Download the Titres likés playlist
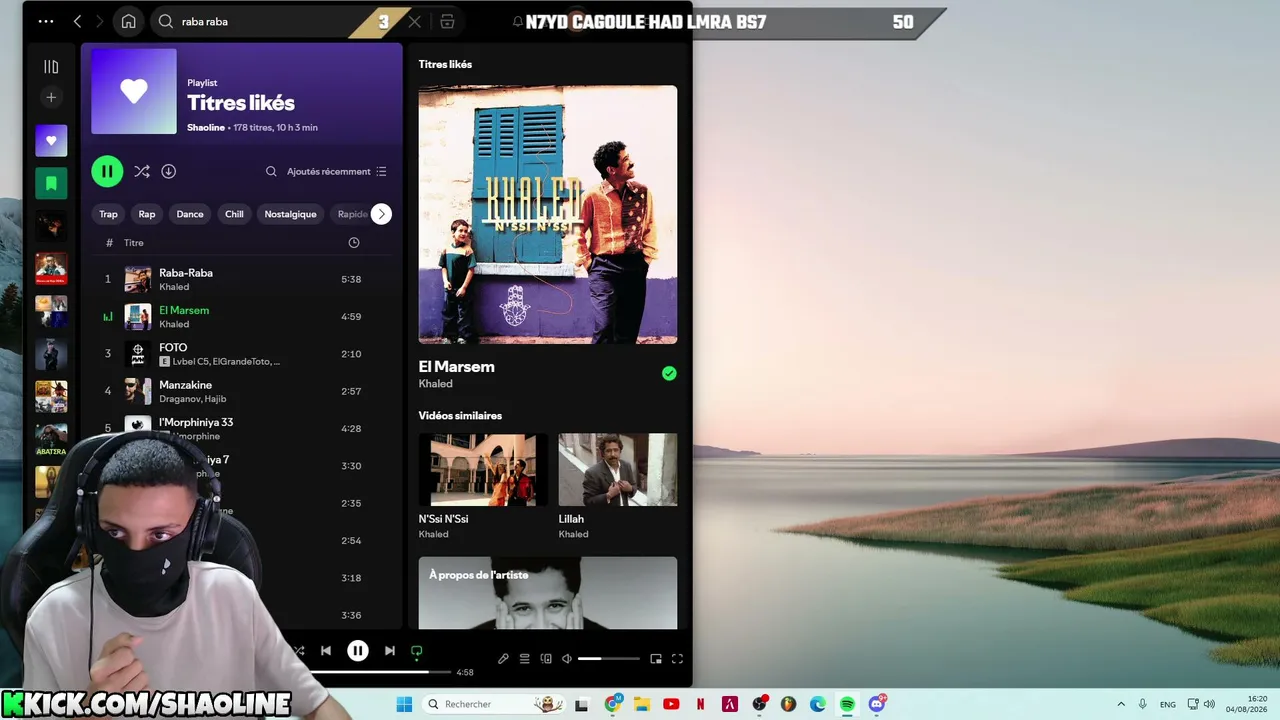This screenshot has height=720, width=1280. pyautogui.click(x=169, y=171)
